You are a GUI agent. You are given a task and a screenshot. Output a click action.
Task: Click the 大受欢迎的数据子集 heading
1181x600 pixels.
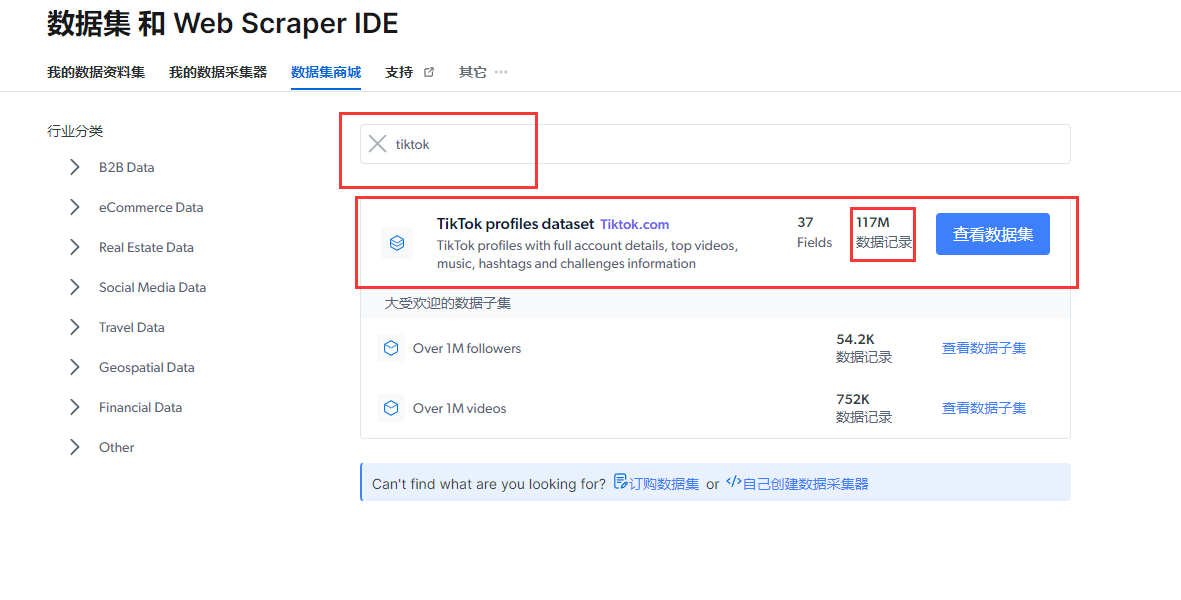click(447, 303)
